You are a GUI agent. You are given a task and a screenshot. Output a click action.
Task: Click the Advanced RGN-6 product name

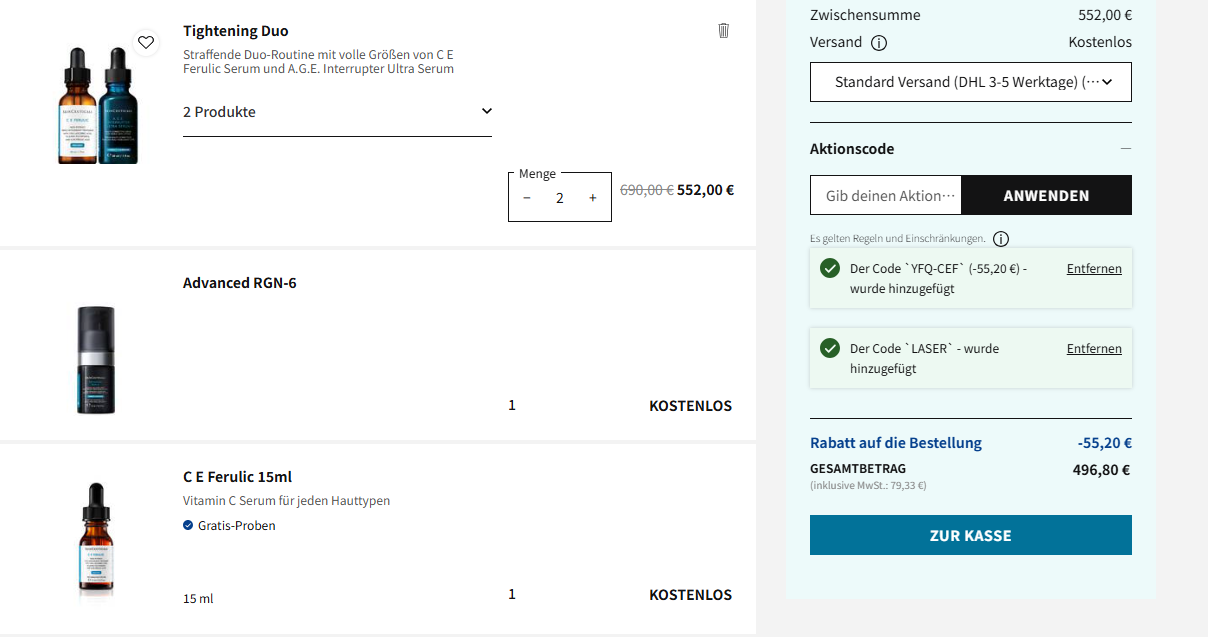239,283
